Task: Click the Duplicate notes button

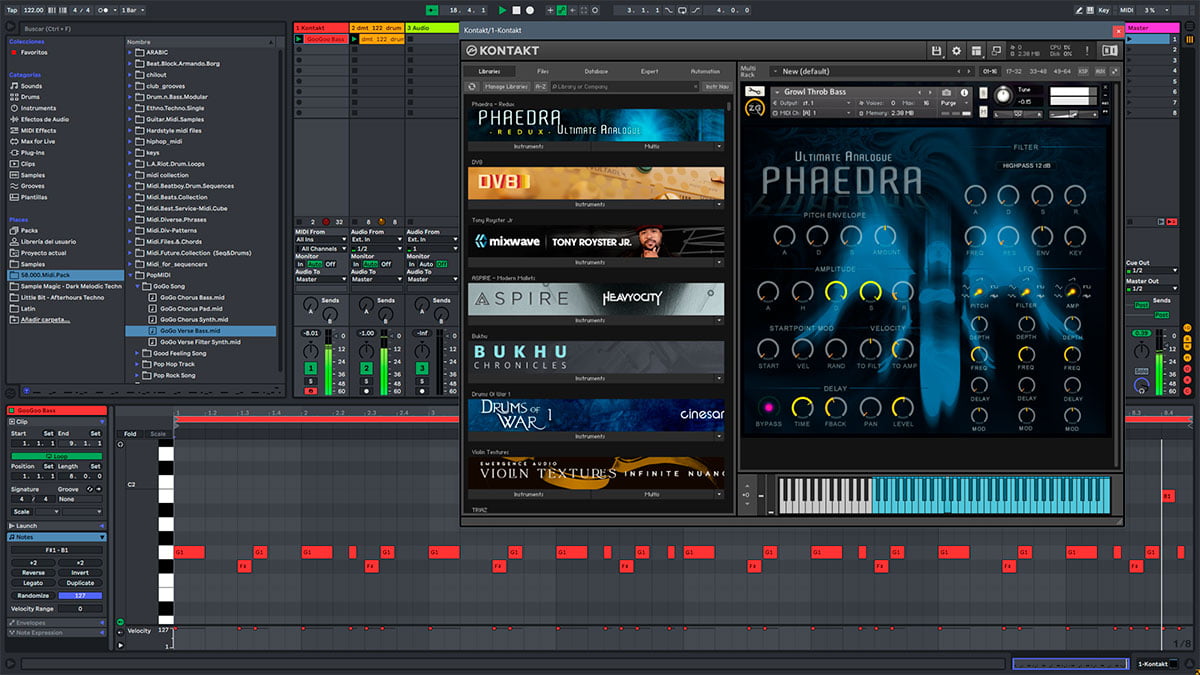Action: coord(80,583)
